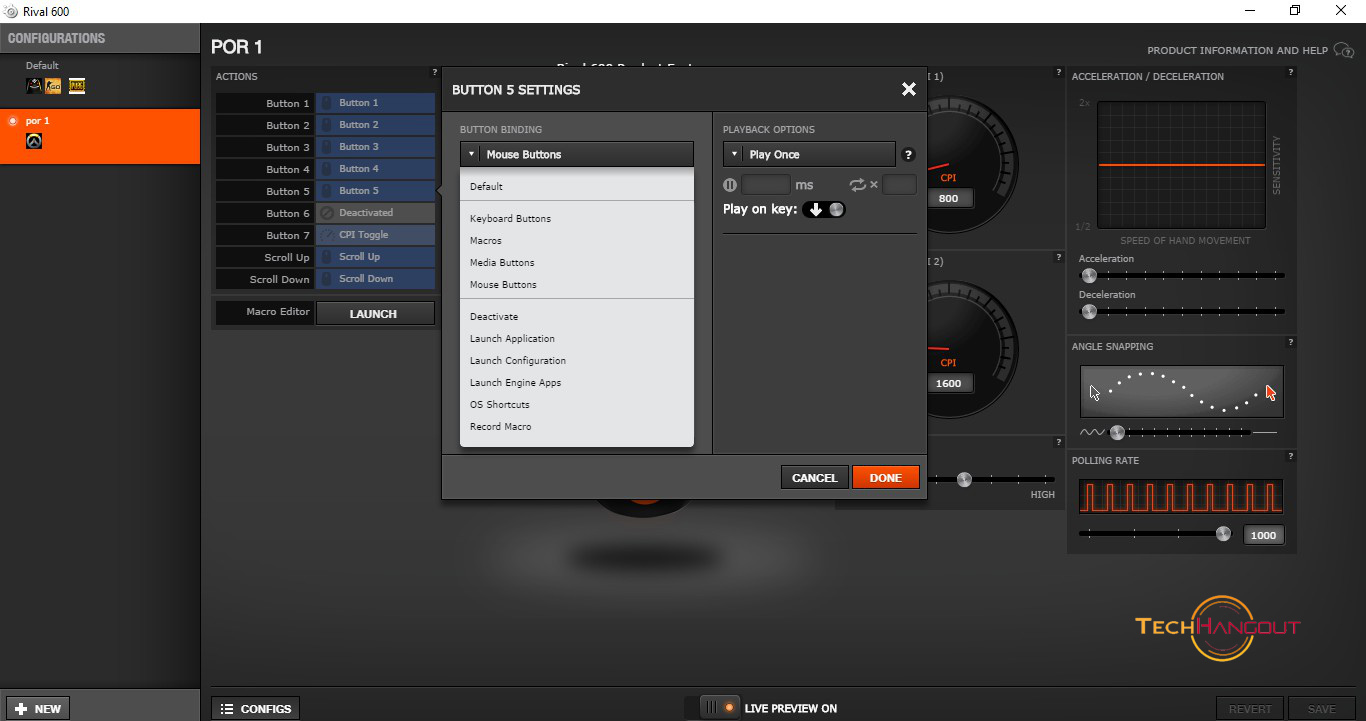Choose Launch Engine Apps option
The image size is (1366, 721).
pyautogui.click(x=577, y=383)
